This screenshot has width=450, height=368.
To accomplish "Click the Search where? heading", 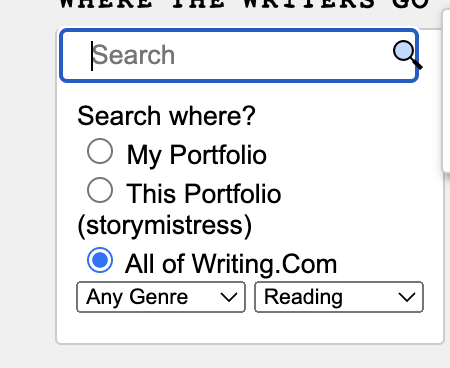I will pyautogui.click(x=166, y=116).
